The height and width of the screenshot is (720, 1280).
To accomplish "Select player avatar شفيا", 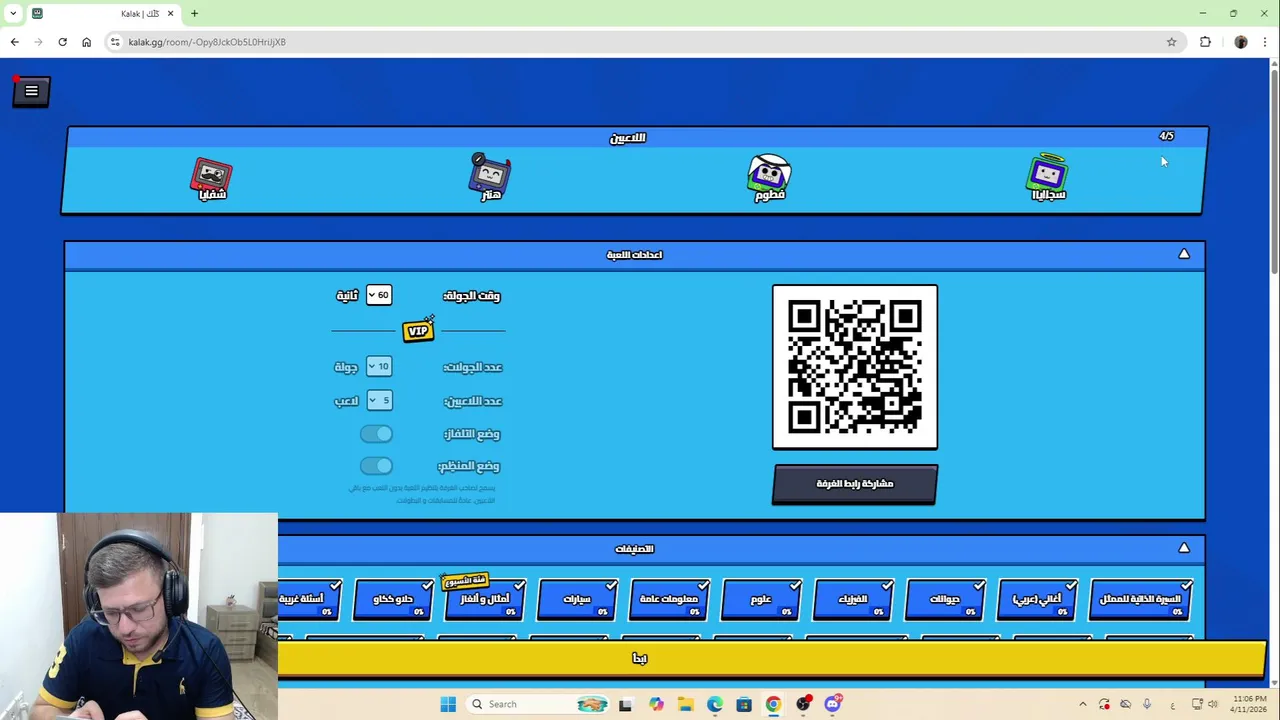I will click(212, 178).
